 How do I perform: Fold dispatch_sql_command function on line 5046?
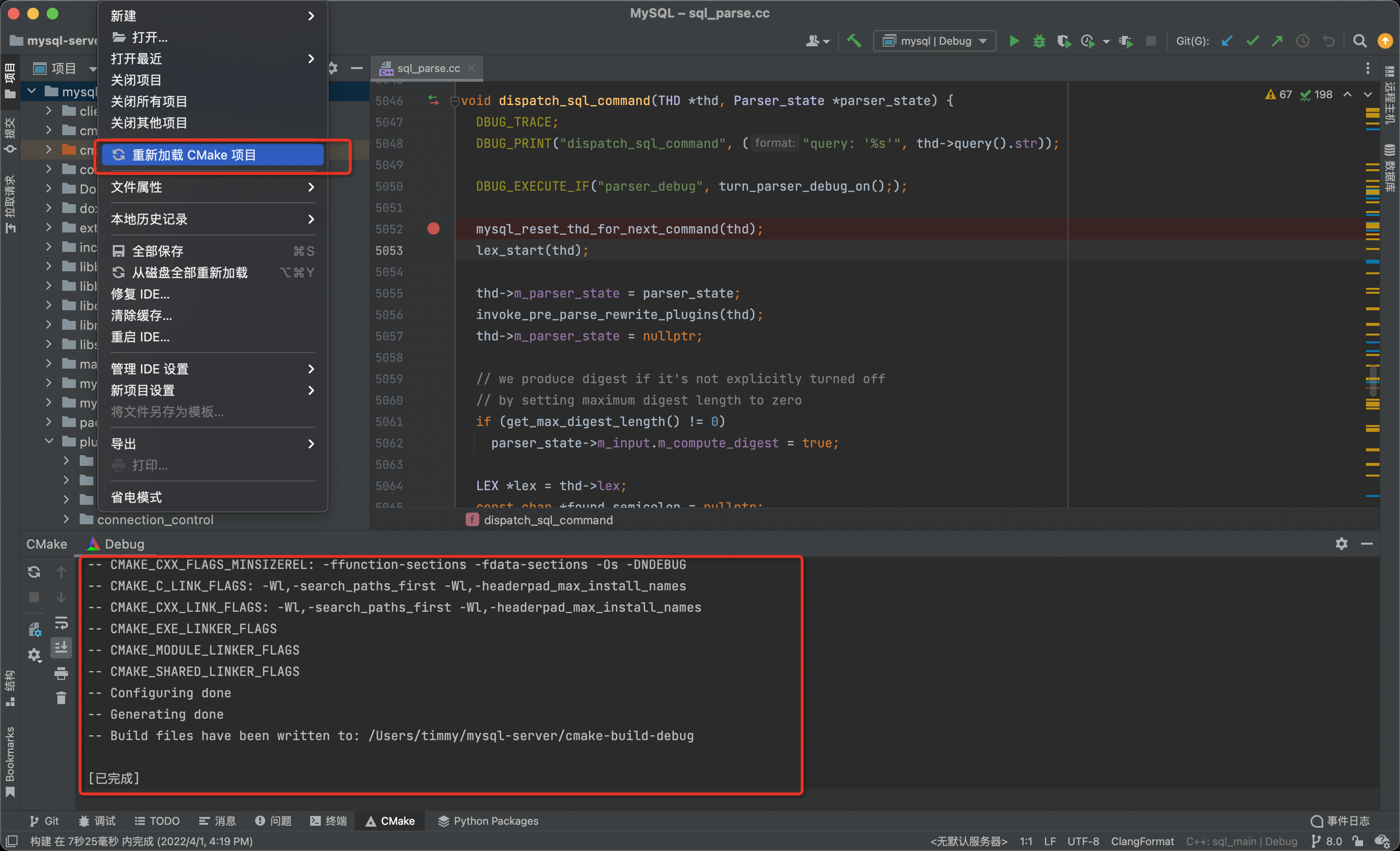pos(454,101)
